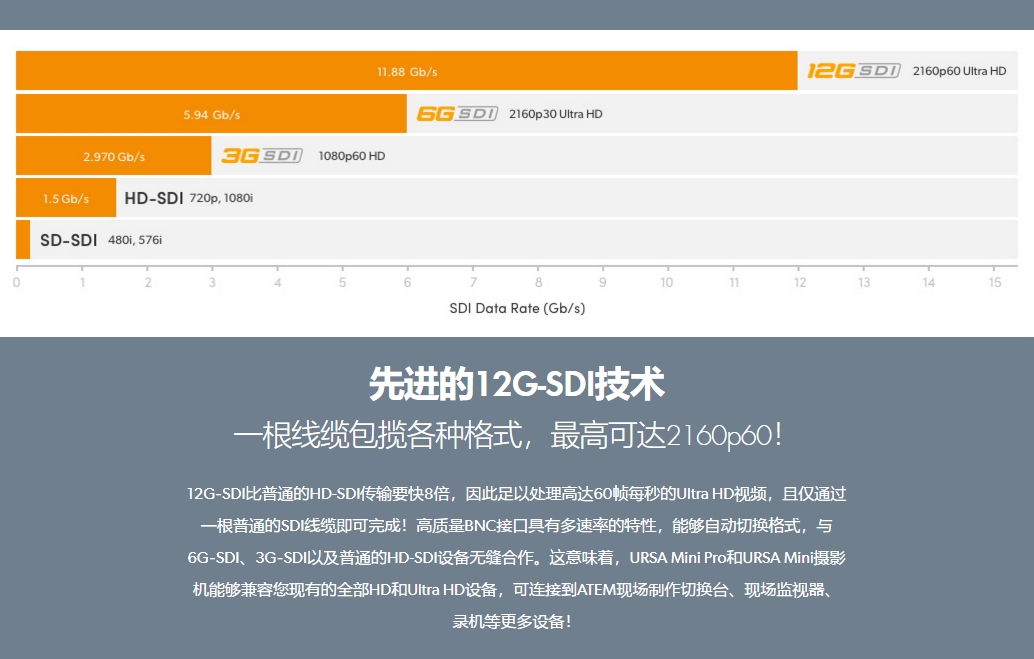
Task: Click the 1080p60 HD format label
Action: coord(351,156)
